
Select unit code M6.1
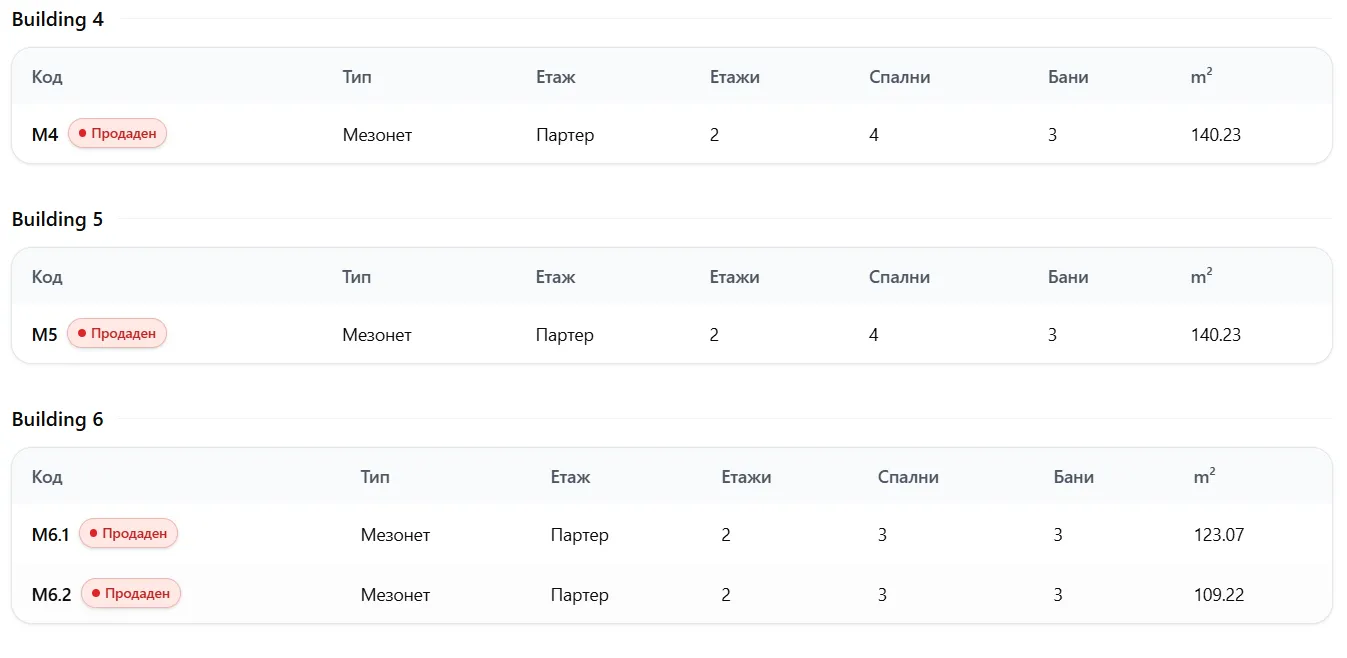tap(51, 535)
